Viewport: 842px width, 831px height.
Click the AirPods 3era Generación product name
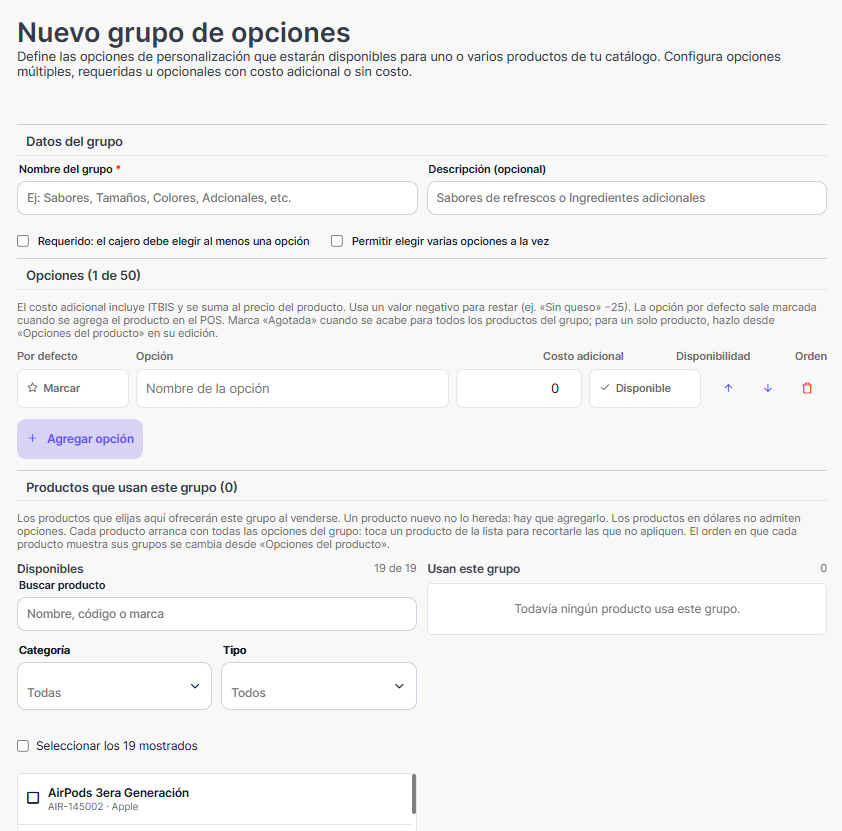tap(118, 792)
